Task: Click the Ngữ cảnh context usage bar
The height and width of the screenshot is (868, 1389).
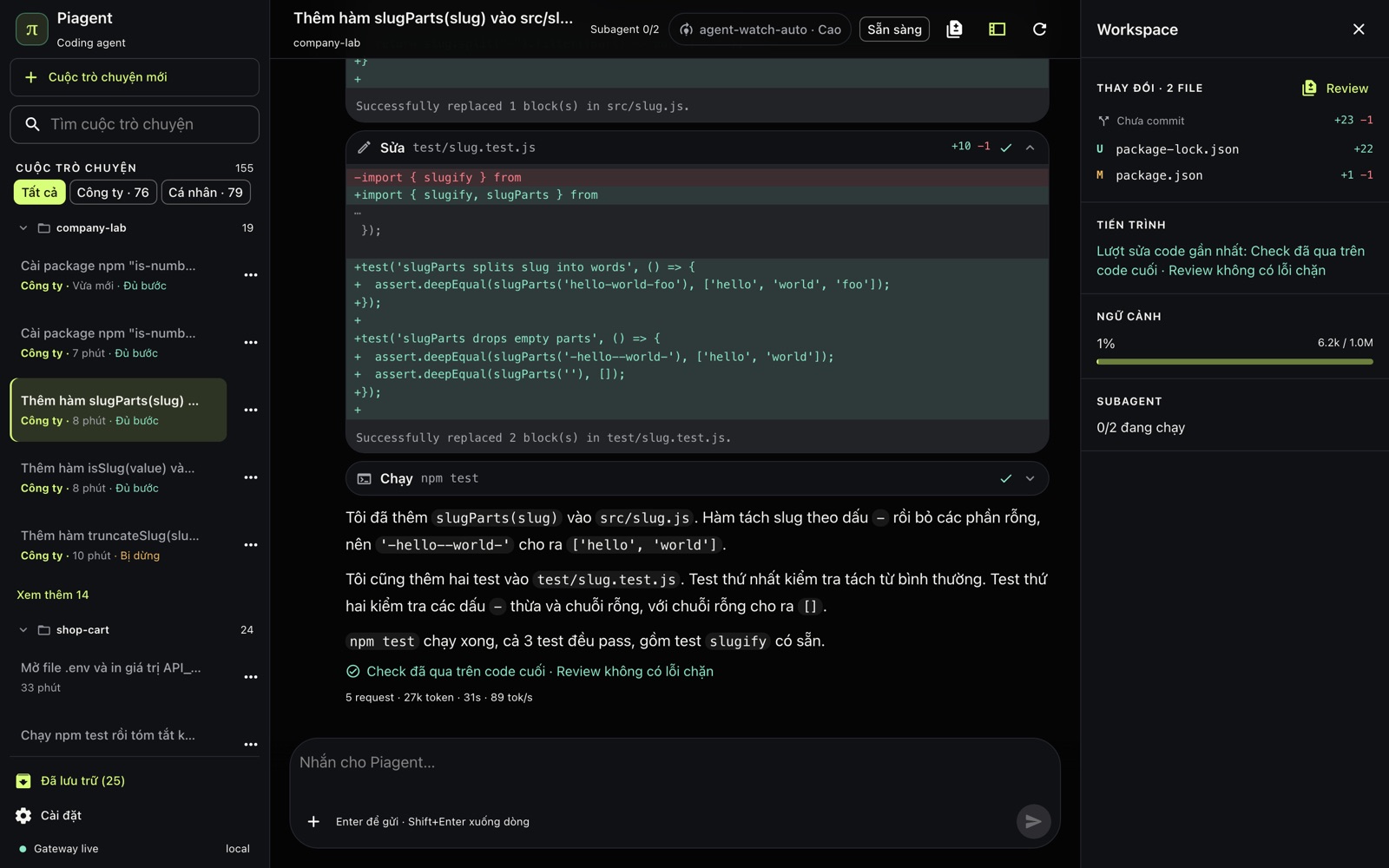Action: coord(1234,361)
